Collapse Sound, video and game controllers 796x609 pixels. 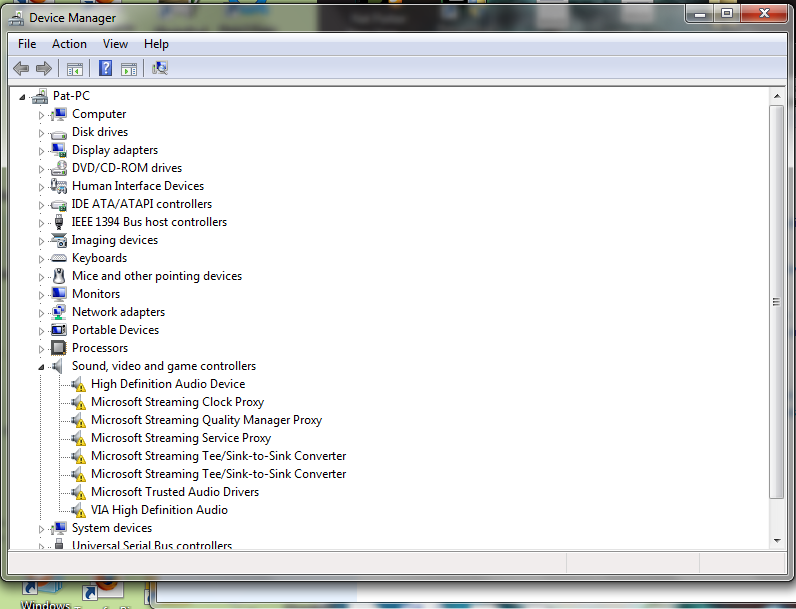point(41,367)
